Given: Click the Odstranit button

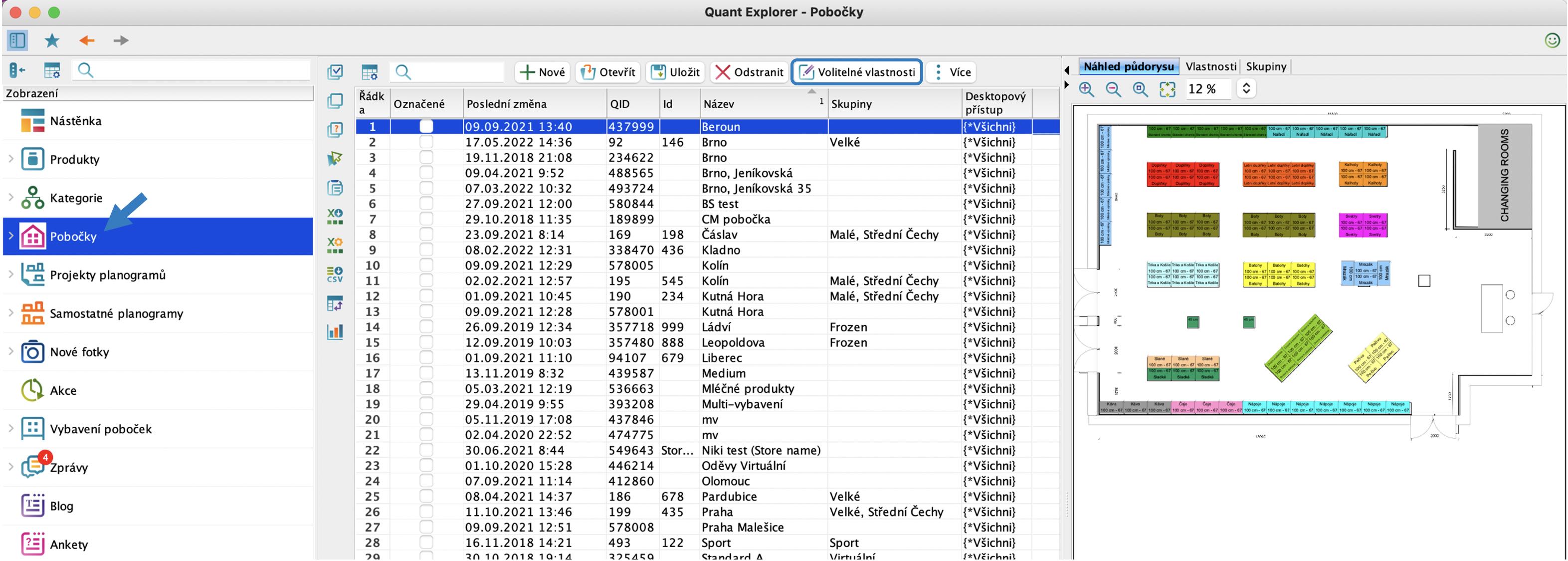Looking at the screenshot, I should coord(749,72).
